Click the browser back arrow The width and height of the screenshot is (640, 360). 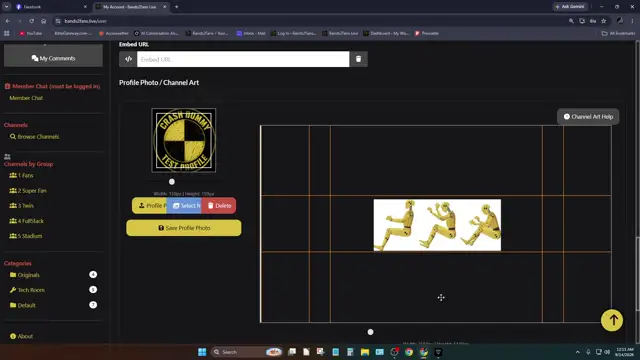pyautogui.click(x=8, y=21)
